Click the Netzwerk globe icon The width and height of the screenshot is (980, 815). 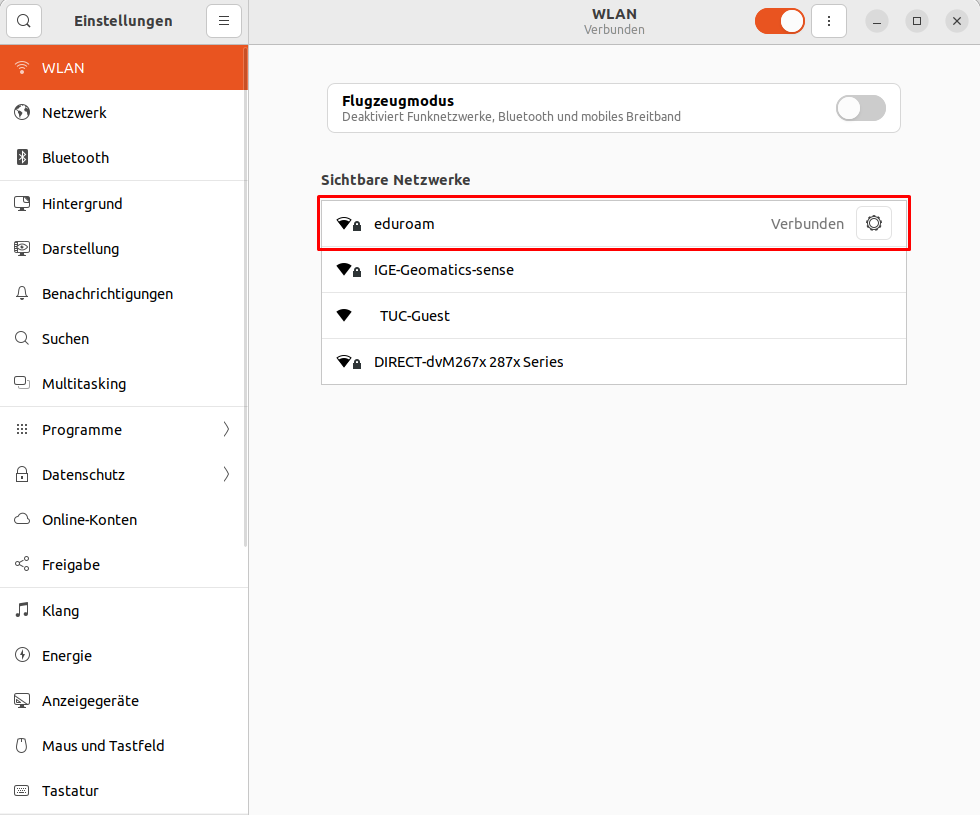(x=22, y=112)
